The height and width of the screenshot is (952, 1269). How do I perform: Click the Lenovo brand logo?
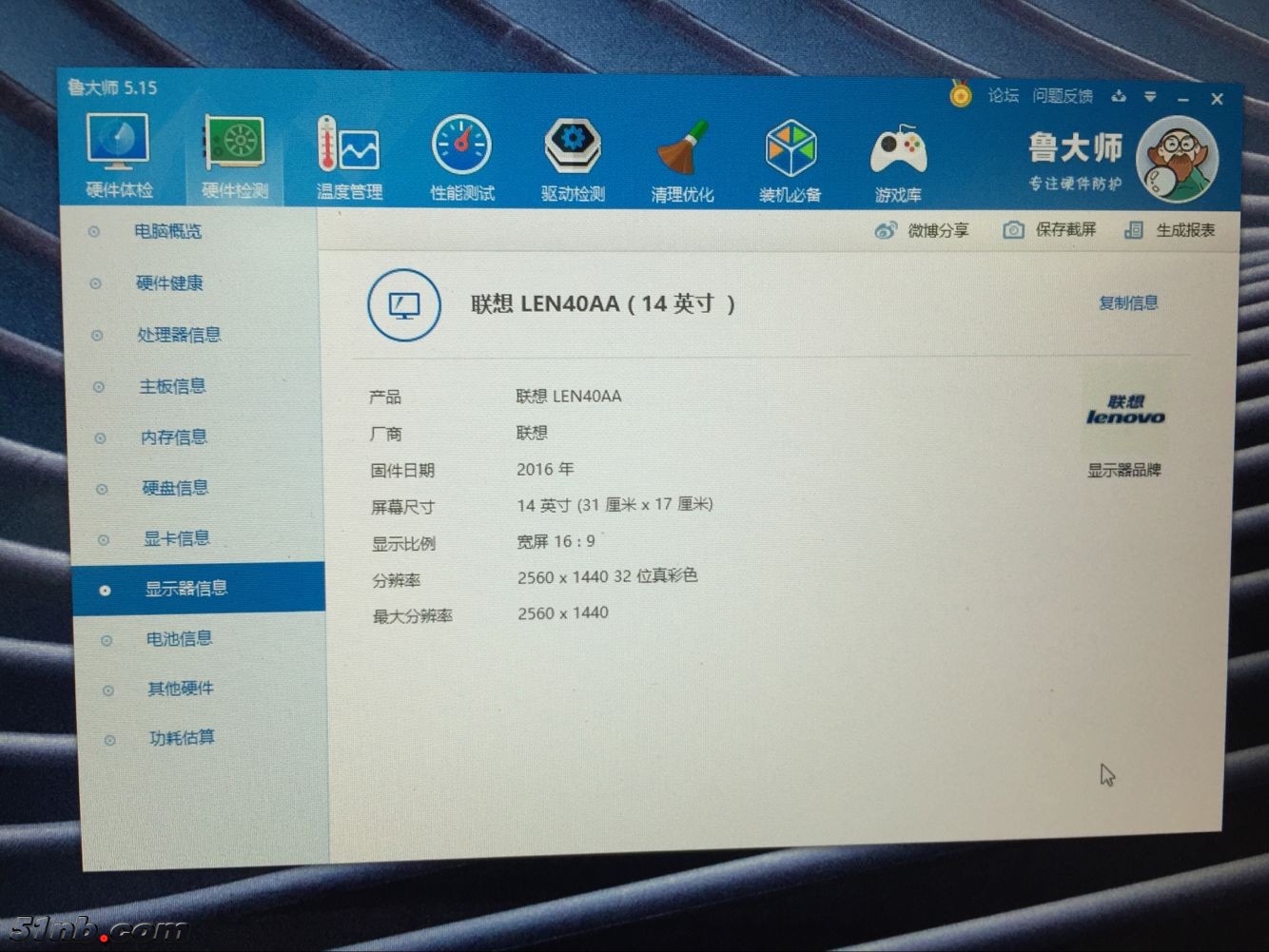pyautogui.click(x=1125, y=410)
